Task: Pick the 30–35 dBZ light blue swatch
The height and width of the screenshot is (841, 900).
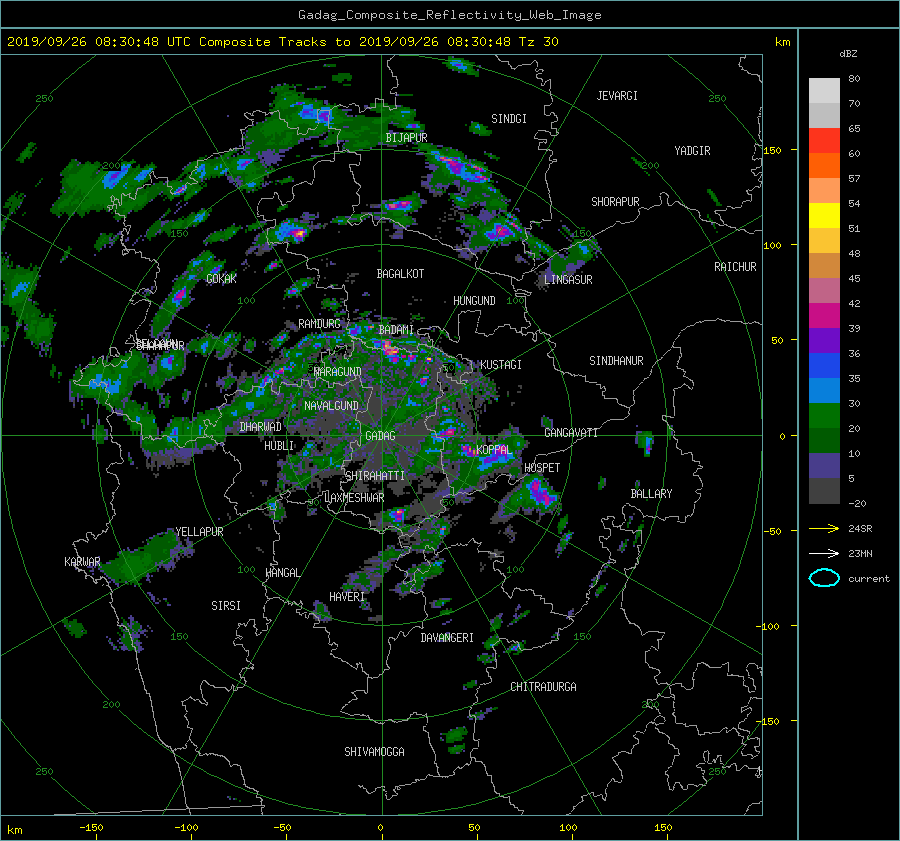Action: [x=824, y=391]
